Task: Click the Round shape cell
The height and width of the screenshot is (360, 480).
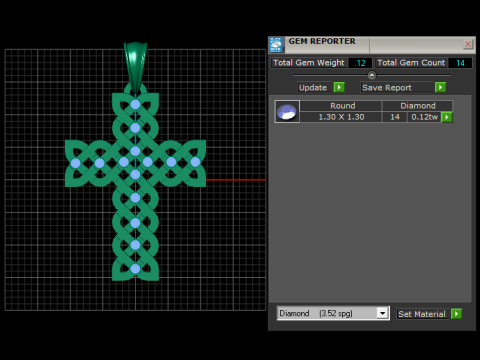Action: tap(341, 106)
